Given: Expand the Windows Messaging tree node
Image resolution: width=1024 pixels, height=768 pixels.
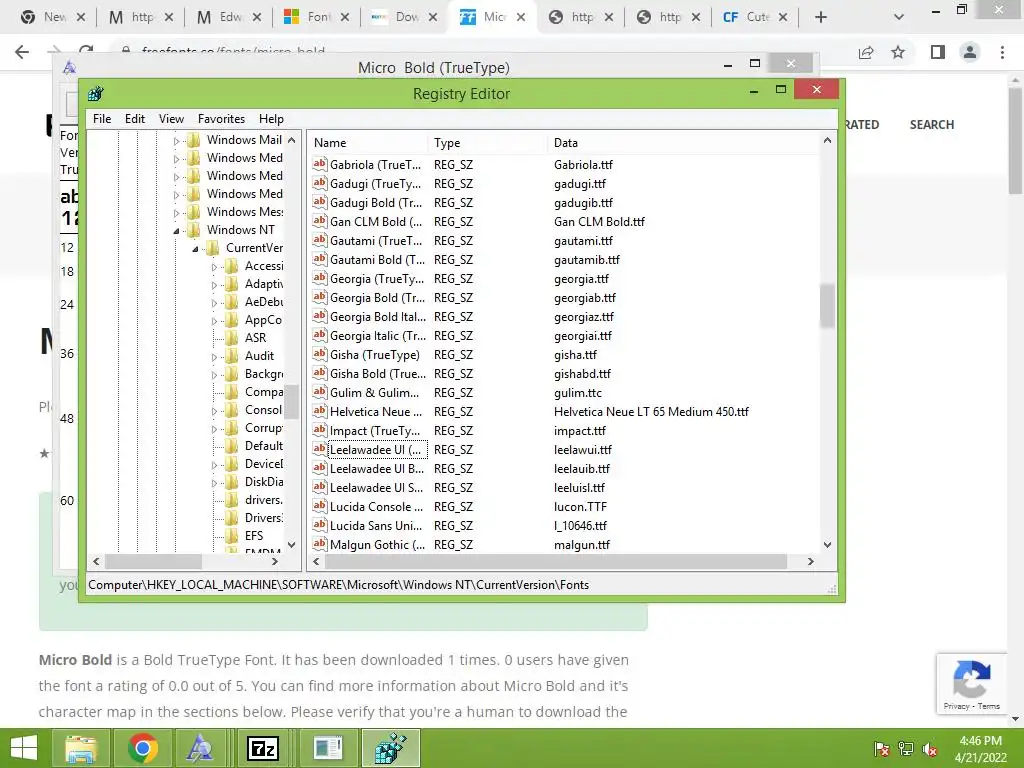Looking at the screenshot, I should tap(176, 212).
